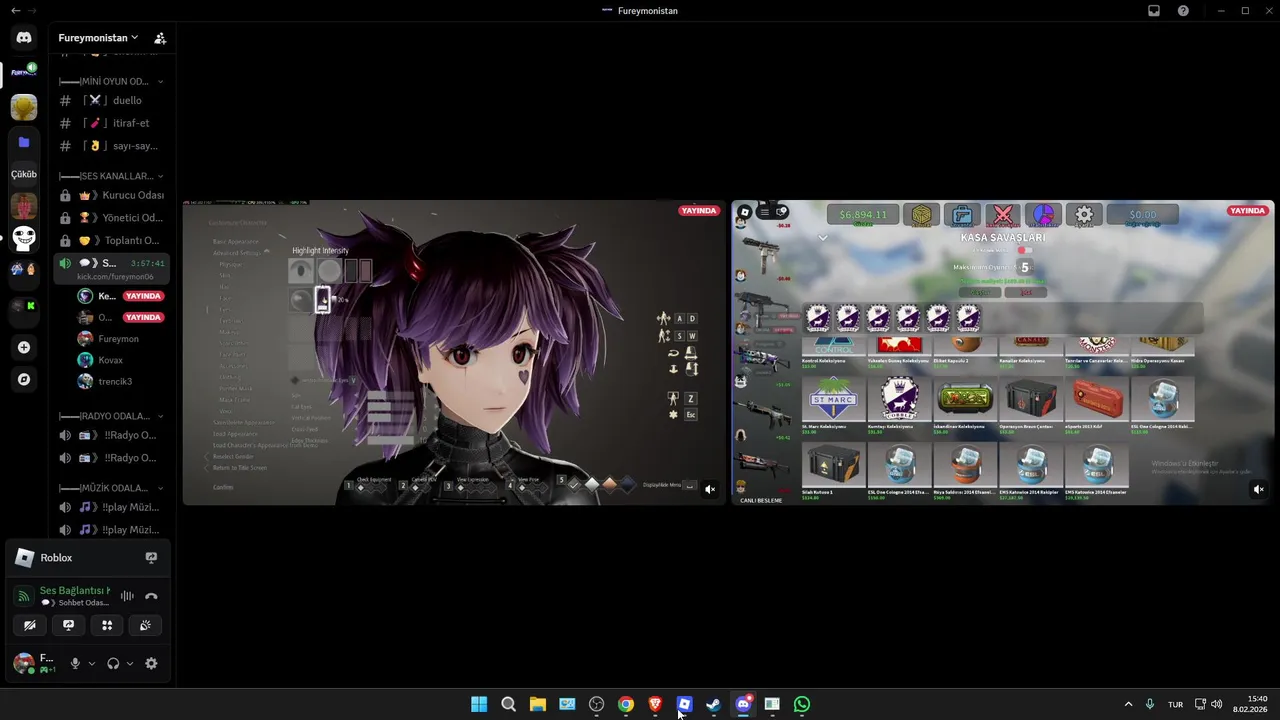Collapse the SES KANALLAR... category
This screenshot has height=720, width=1280.
click(x=112, y=176)
